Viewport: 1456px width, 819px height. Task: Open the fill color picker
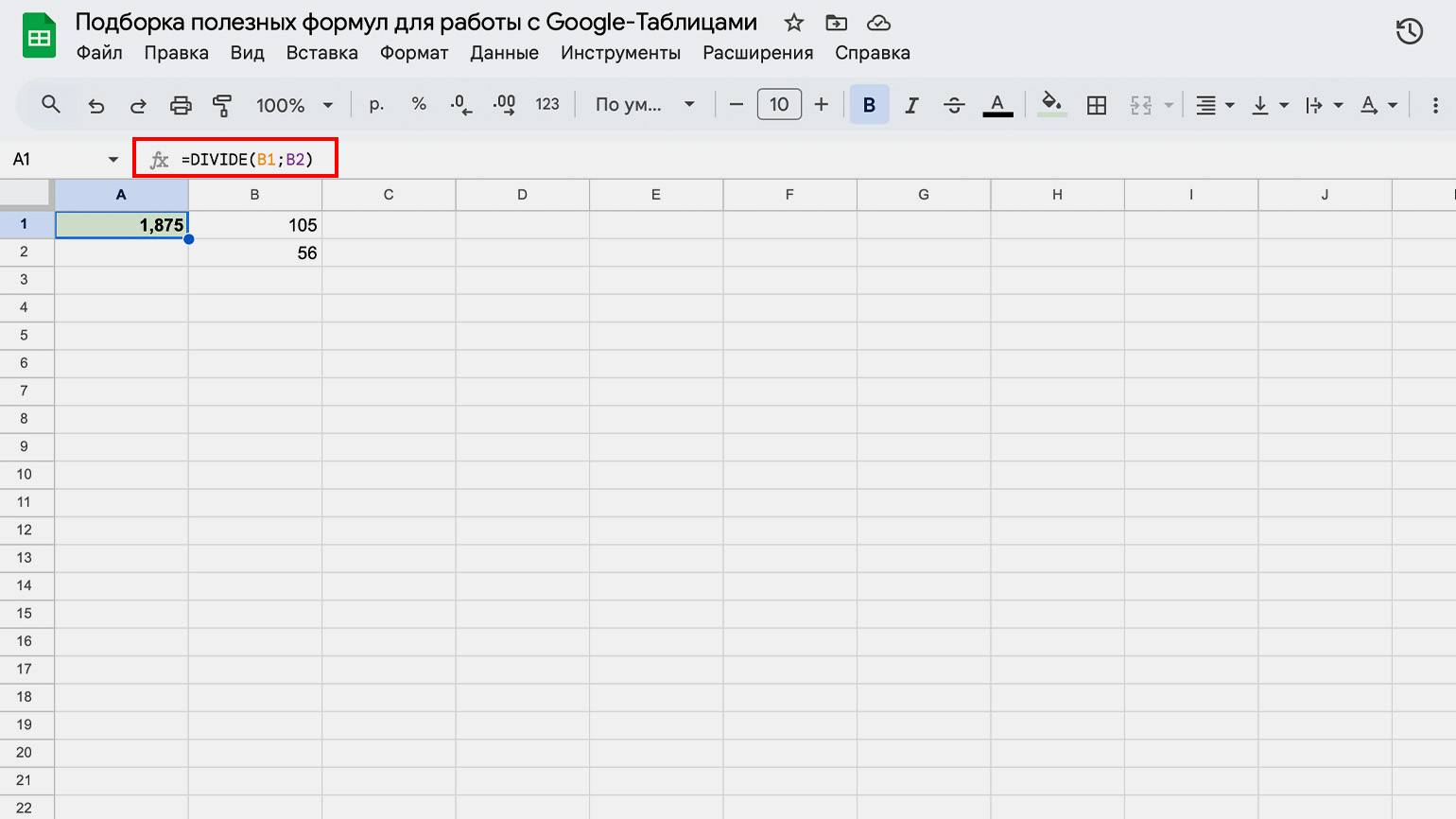(x=1051, y=104)
